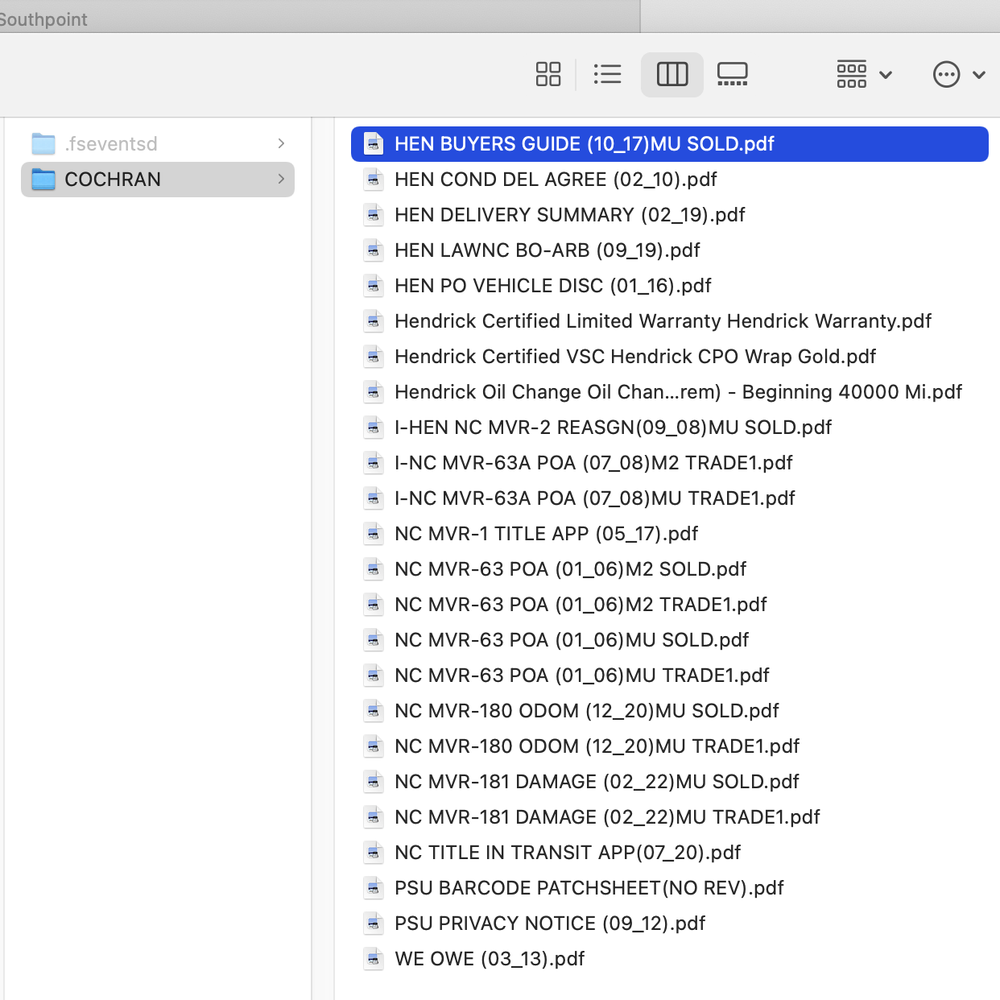Select HEN BUYERS GUIDE (10_17)MU SOLD.pdf

coord(670,144)
